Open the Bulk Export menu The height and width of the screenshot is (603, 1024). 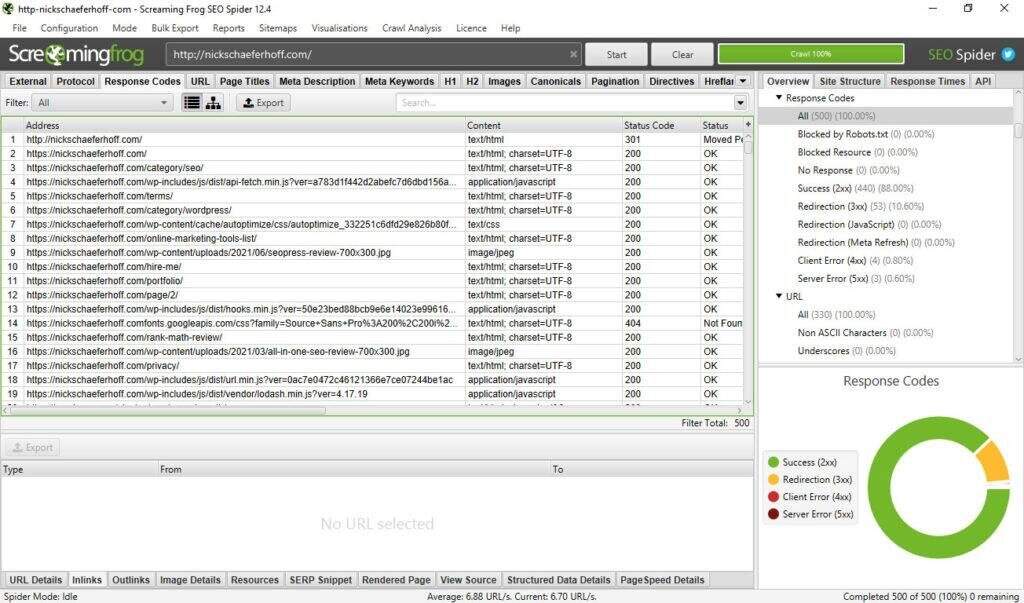175,28
